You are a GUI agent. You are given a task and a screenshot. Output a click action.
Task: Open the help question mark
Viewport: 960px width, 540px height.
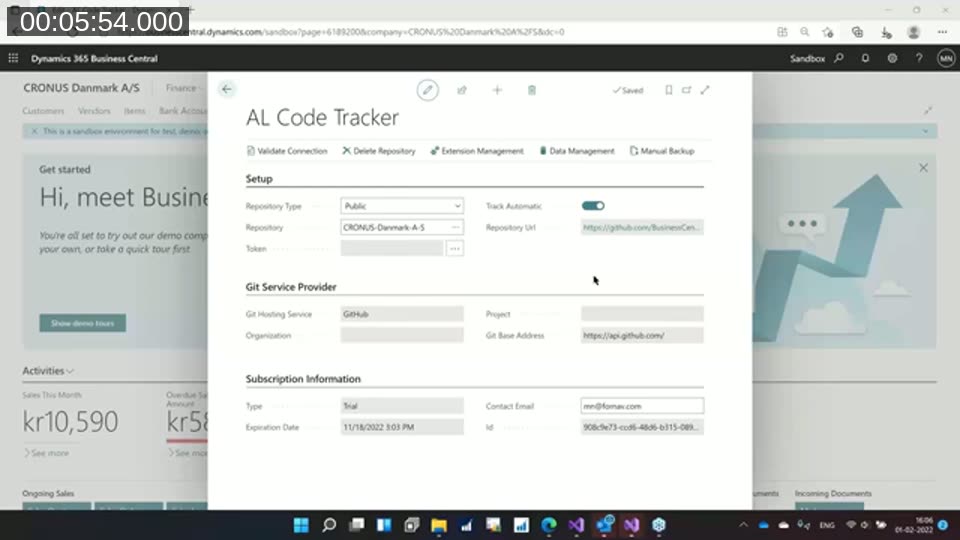pyautogui.click(x=918, y=58)
